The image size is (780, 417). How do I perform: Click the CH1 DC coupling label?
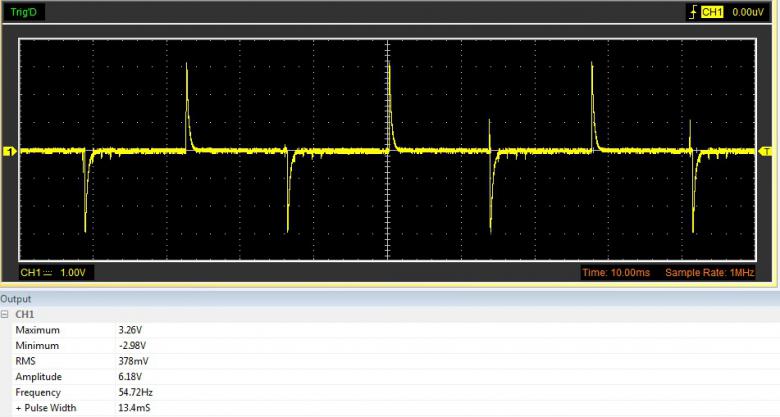tap(36, 273)
